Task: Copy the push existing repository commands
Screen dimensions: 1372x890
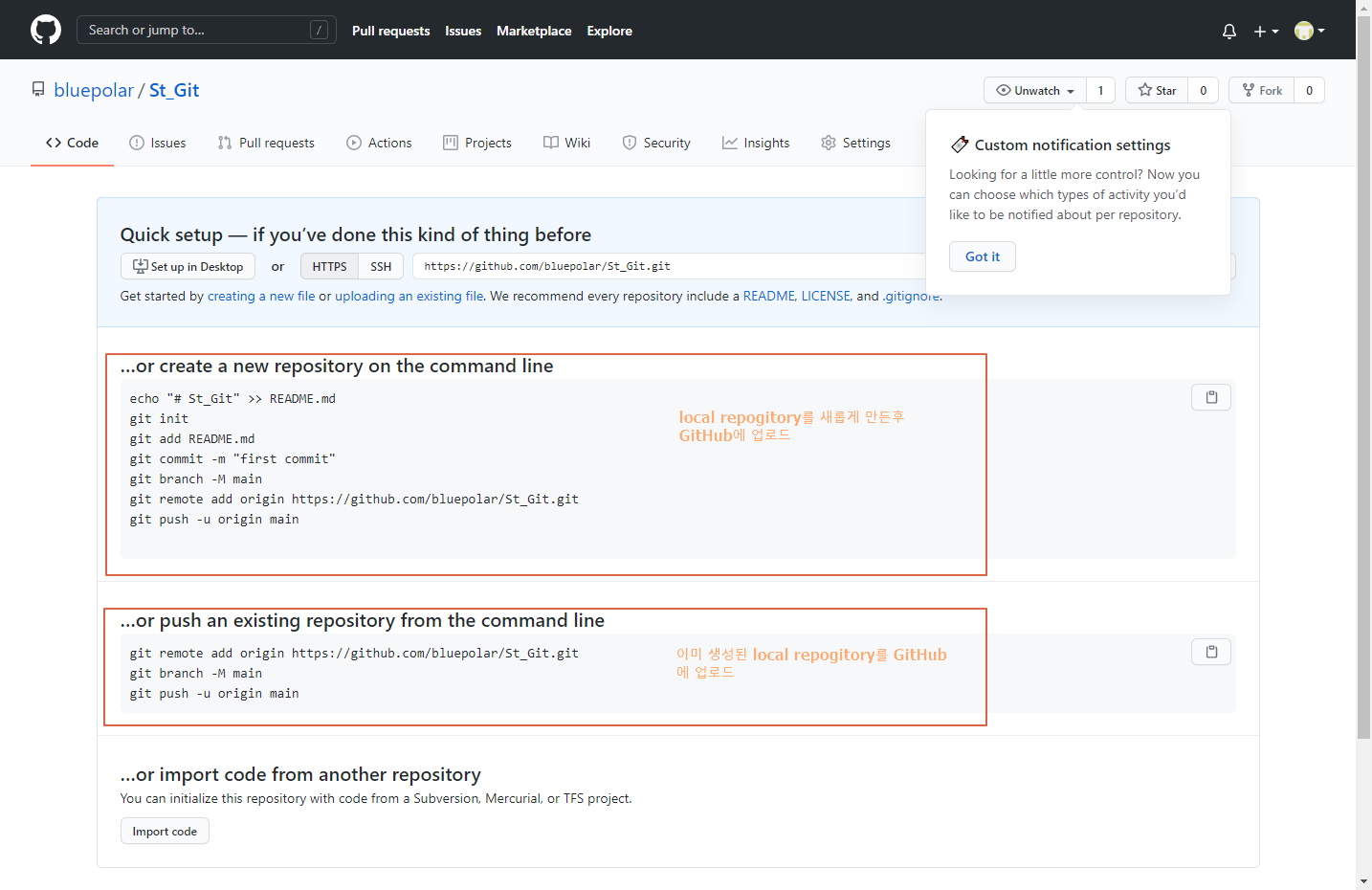Action: [1211, 652]
